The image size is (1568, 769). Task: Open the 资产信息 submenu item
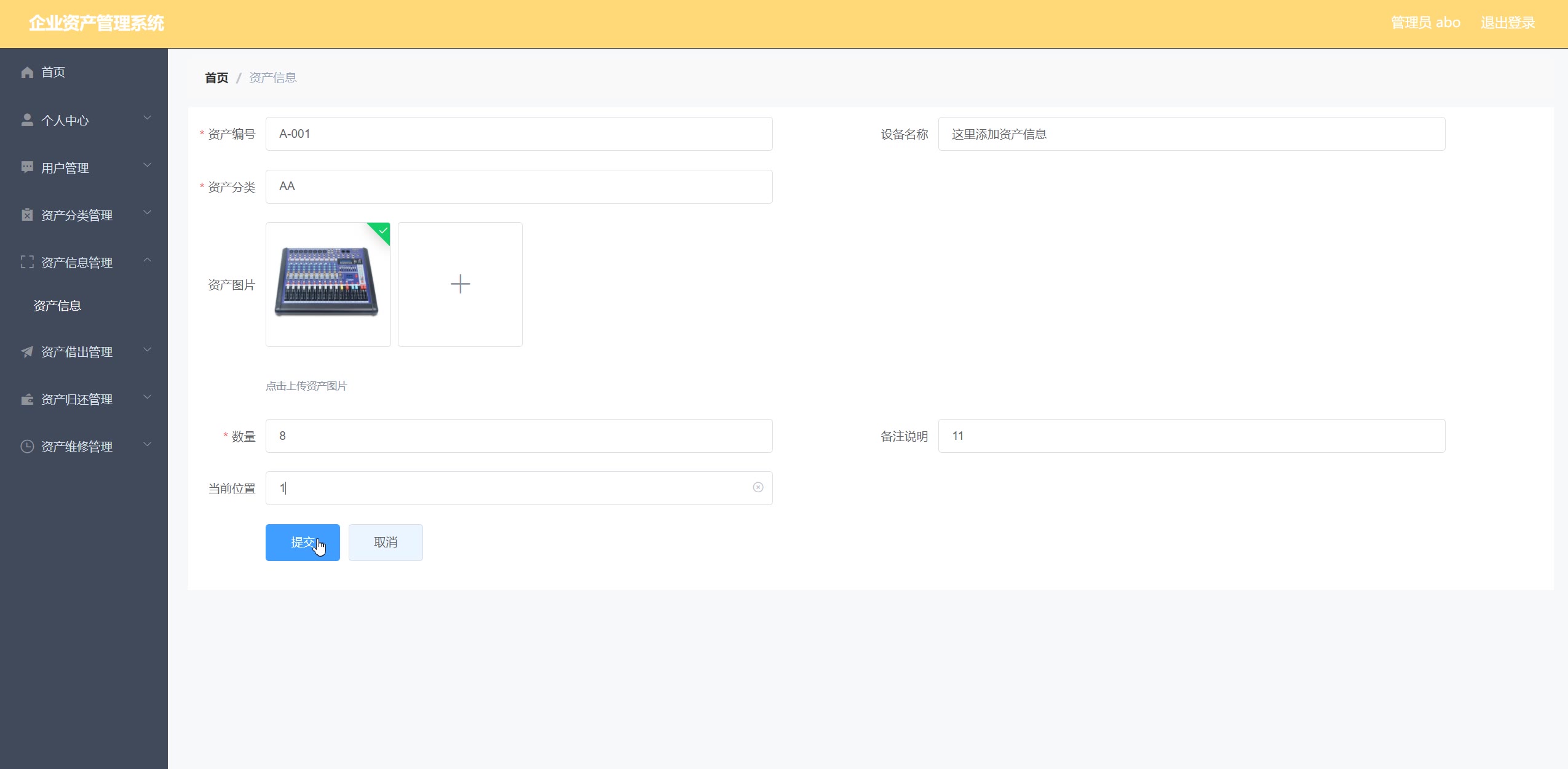[x=57, y=306]
